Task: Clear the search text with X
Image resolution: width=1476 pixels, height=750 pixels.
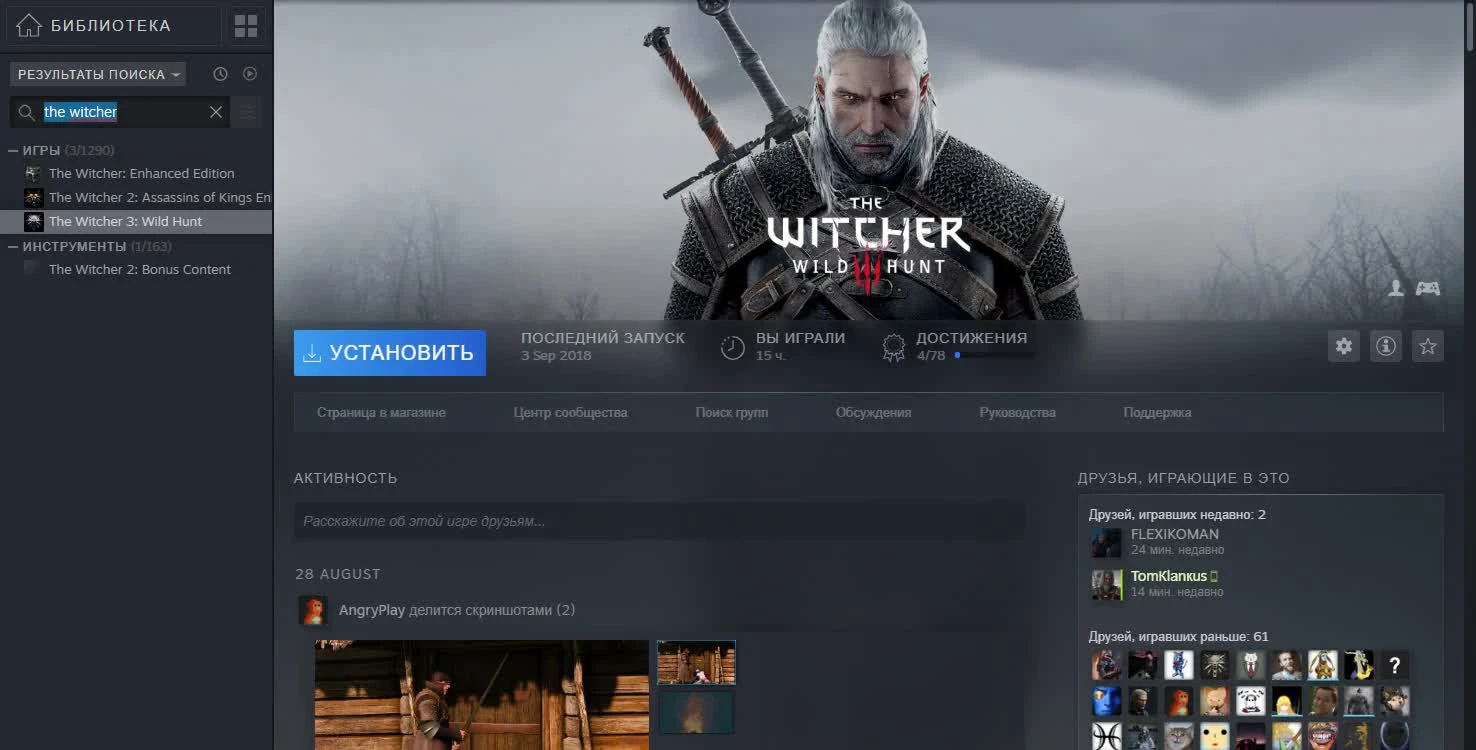Action: [216, 112]
